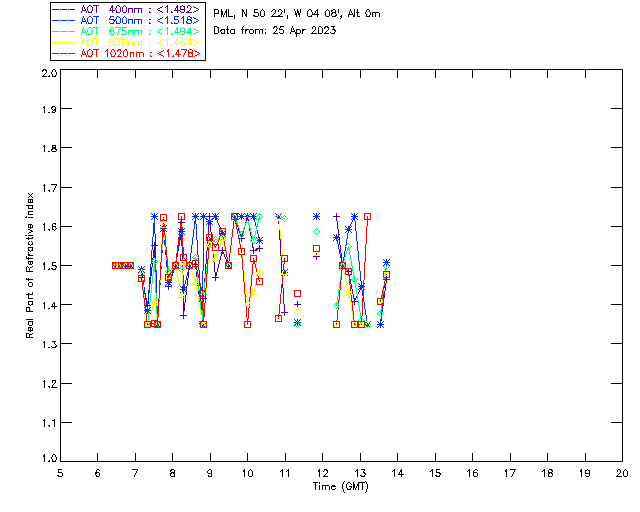
Task: Click the time-axis tick label 14
Action: (398, 473)
